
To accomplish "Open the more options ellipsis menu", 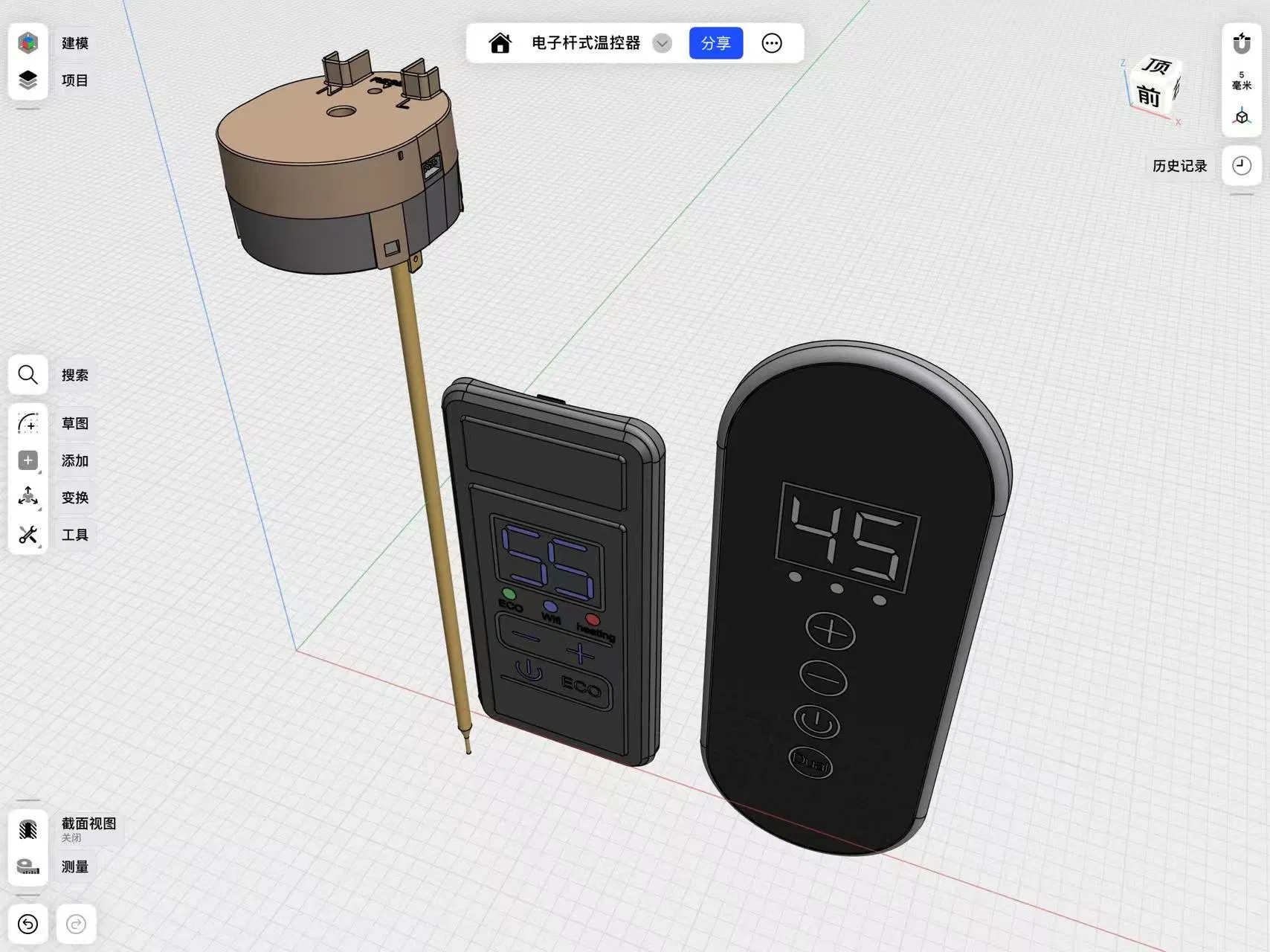I will 772,43.
